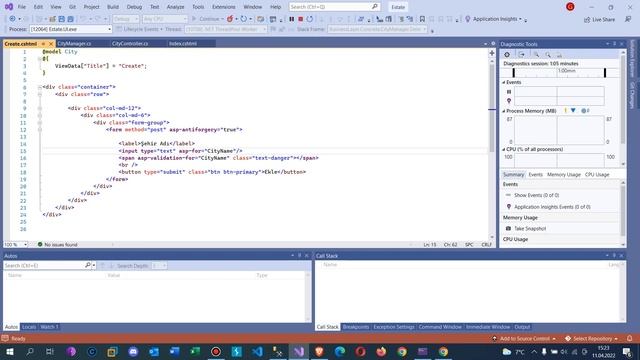Click the top Search (Ctrl+Q) box

pyautogui.click(x=334, y=7)
